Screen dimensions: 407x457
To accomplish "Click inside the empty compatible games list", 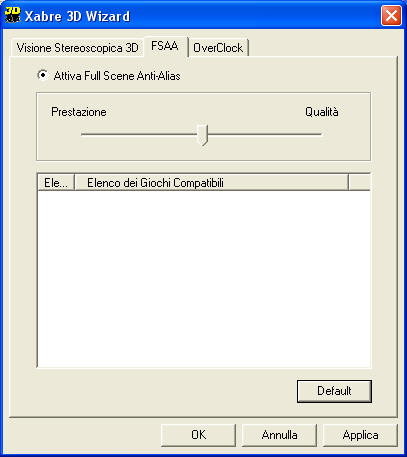I will point(204,279).
